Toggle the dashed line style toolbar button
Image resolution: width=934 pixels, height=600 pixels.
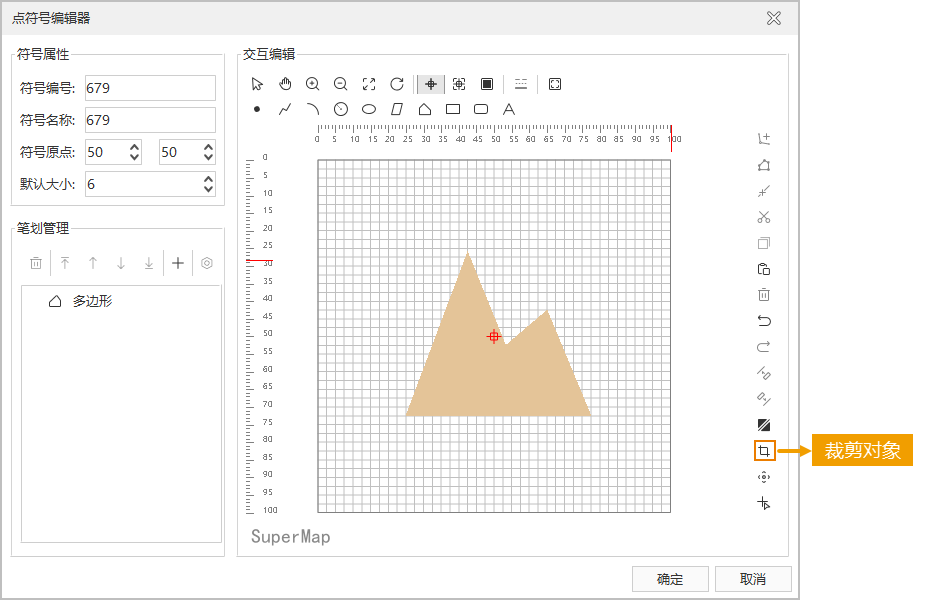point(521,84)
